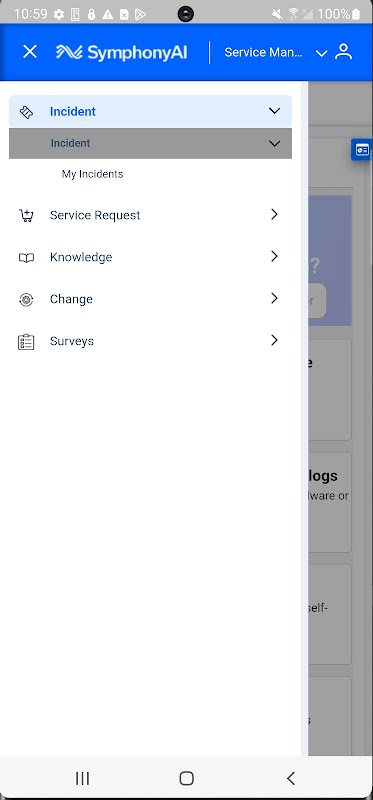
Task: Click the Incident ticket icon
Action: [26, 112]
